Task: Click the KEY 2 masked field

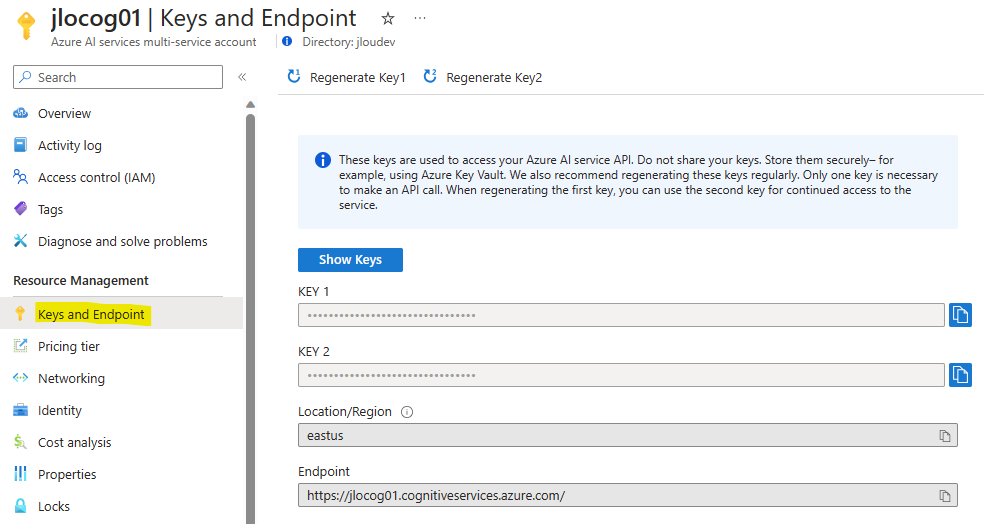Action: tap(621, 375)
